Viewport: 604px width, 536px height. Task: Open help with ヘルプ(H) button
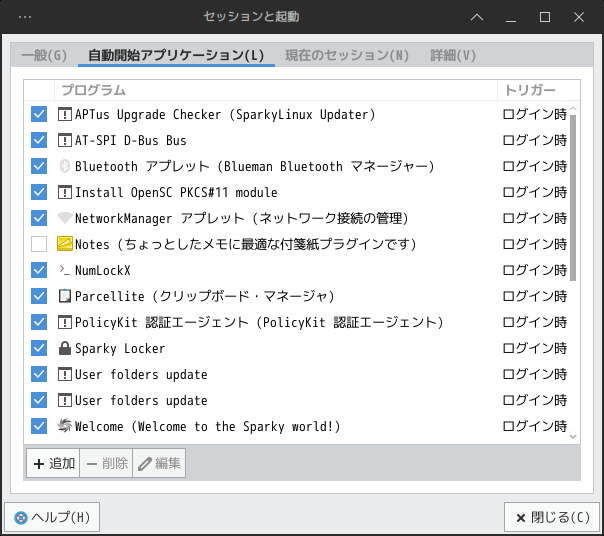52,517
